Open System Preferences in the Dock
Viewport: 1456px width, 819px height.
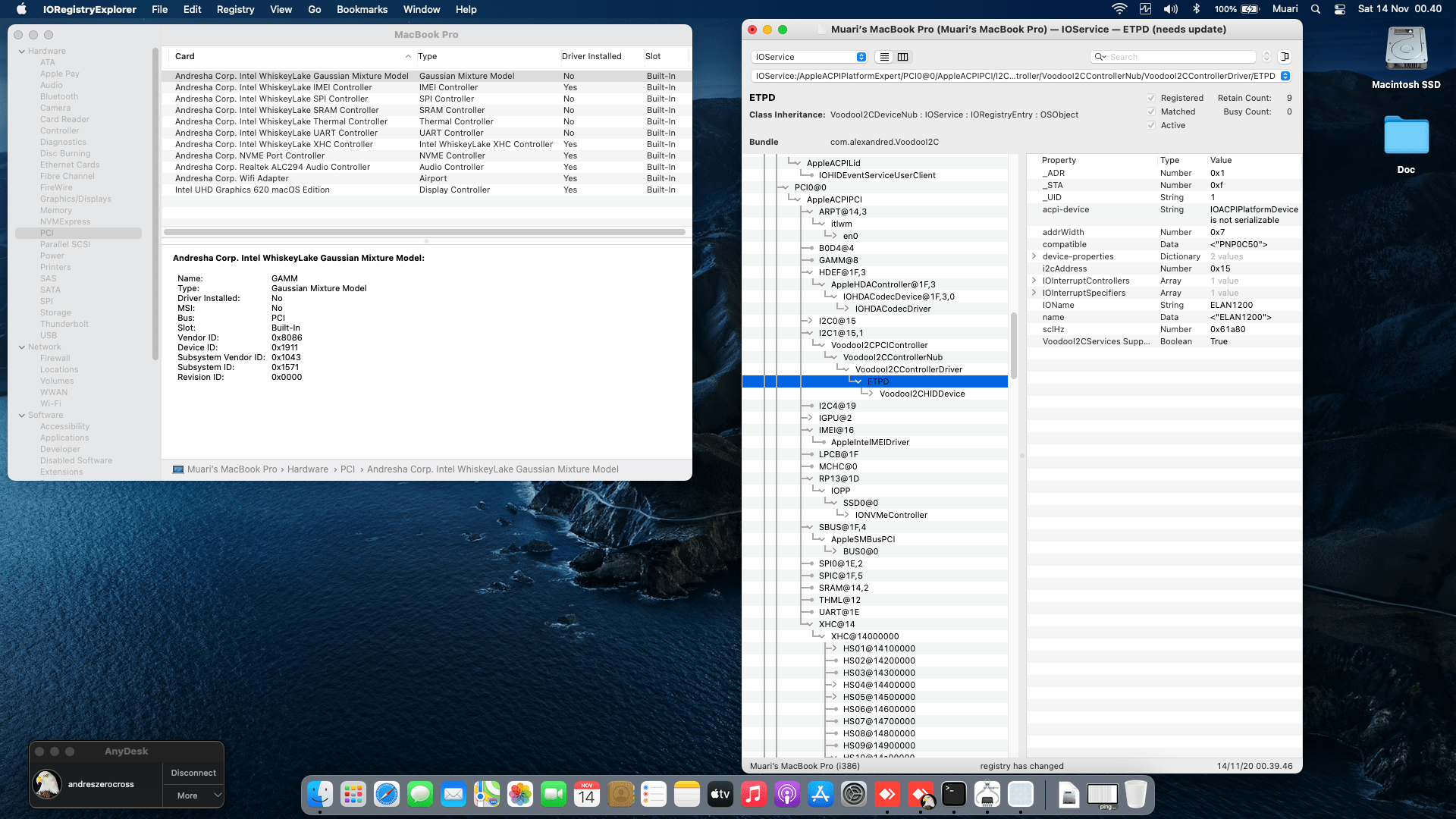853,794
